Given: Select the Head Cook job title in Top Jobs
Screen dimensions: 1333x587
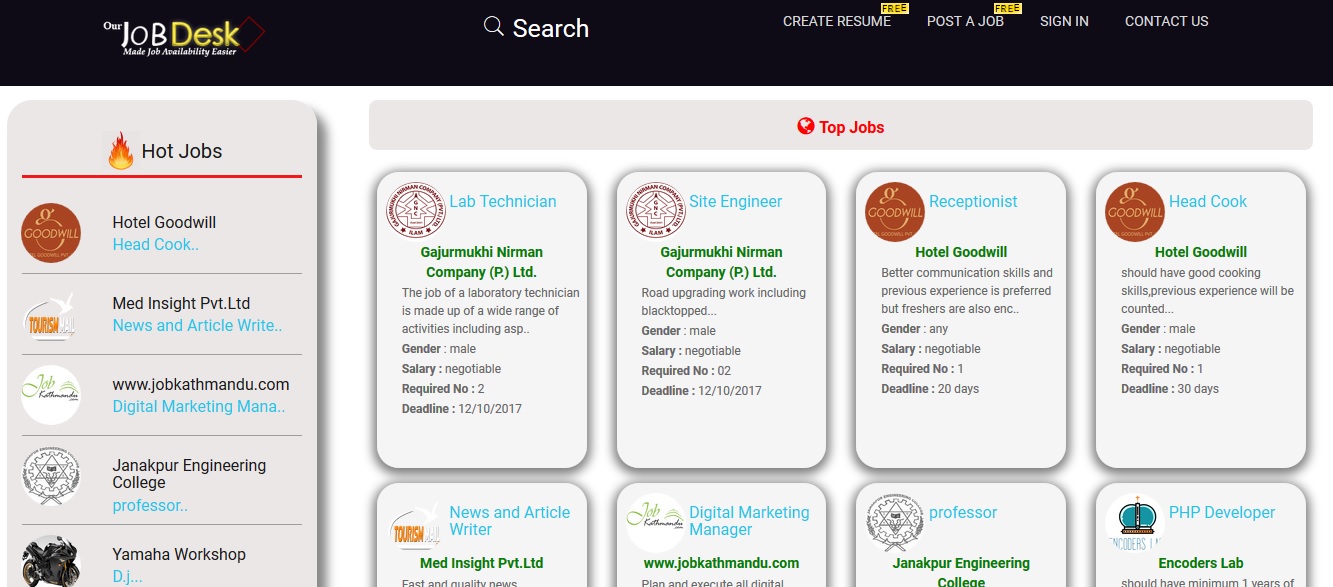Looking at the screenshot, I should coord(1207,201).
